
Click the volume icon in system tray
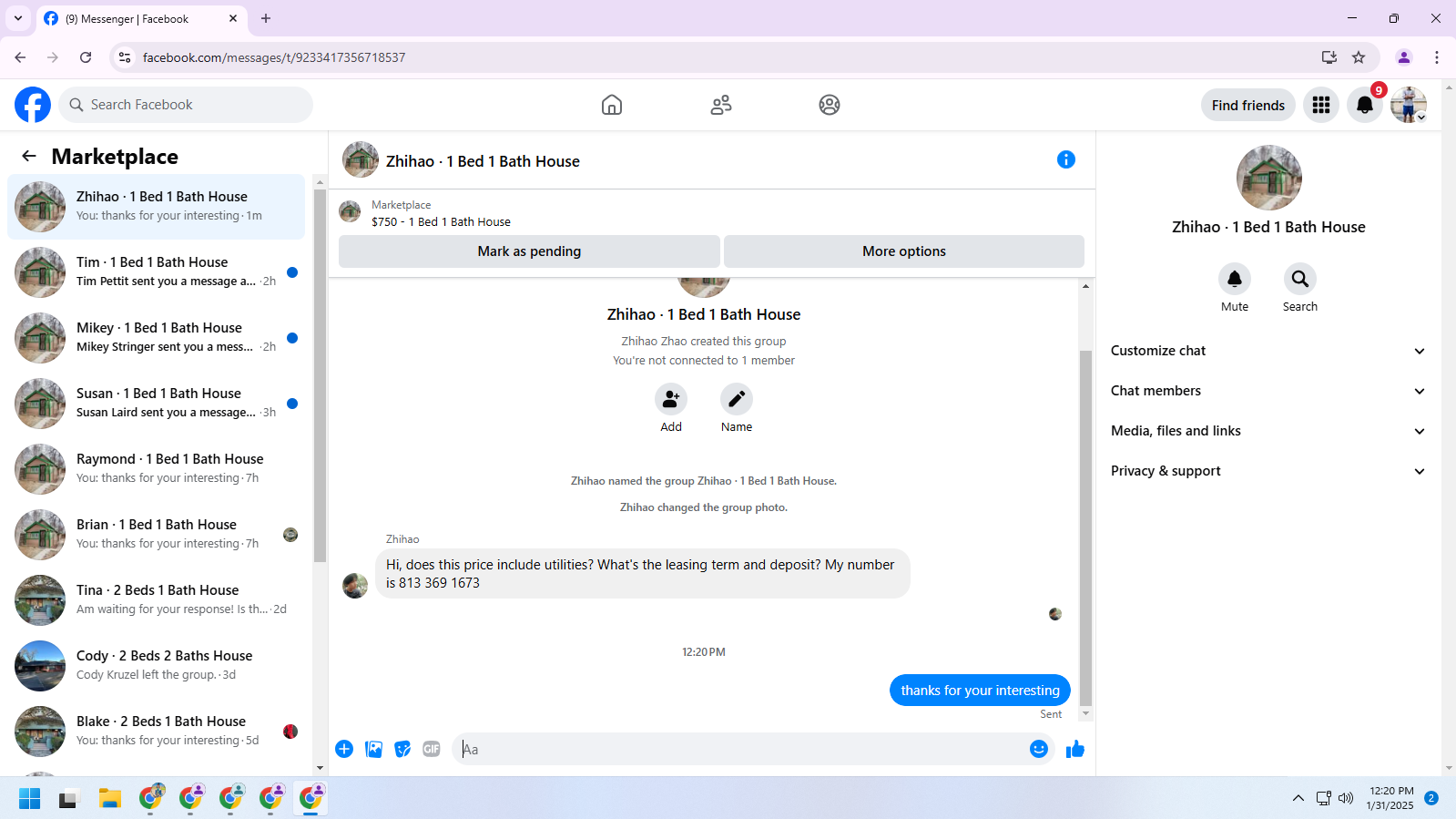click(x=1346, y=799)
